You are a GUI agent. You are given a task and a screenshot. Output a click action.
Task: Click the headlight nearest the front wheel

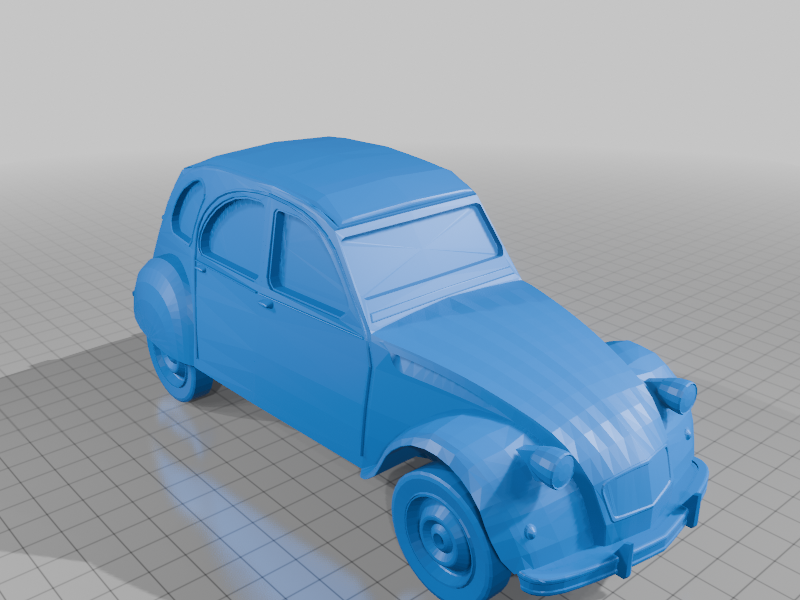pyautogui.click(x=549, y=465)
